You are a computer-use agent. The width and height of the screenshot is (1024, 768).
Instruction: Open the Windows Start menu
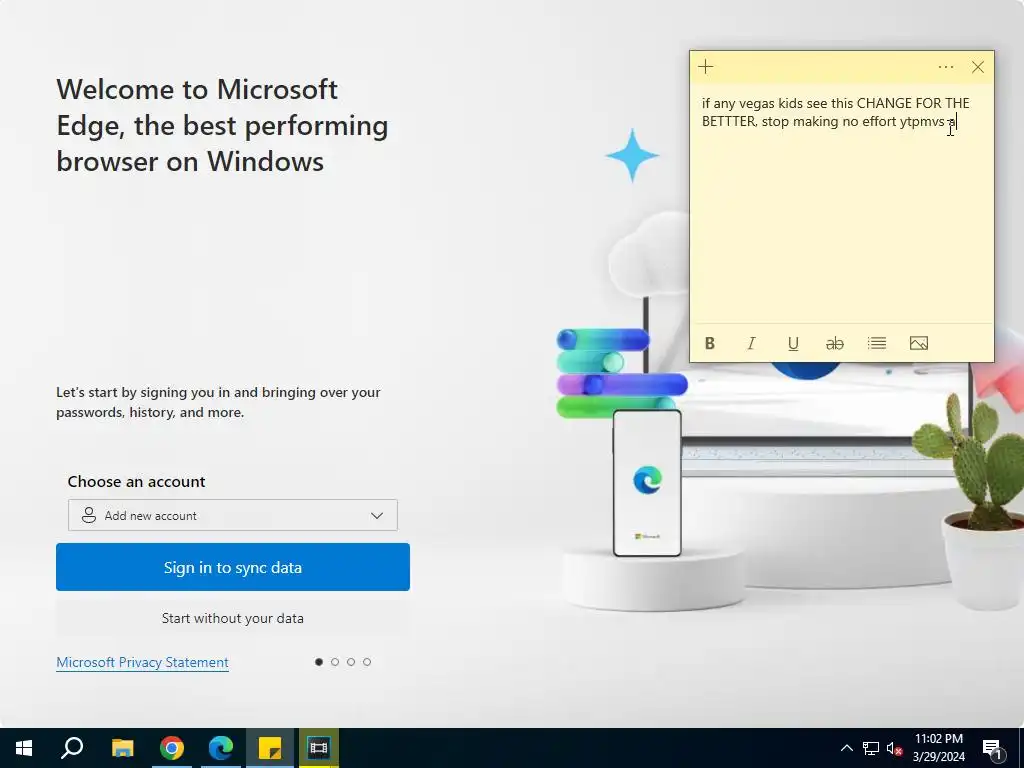point(24,748)
